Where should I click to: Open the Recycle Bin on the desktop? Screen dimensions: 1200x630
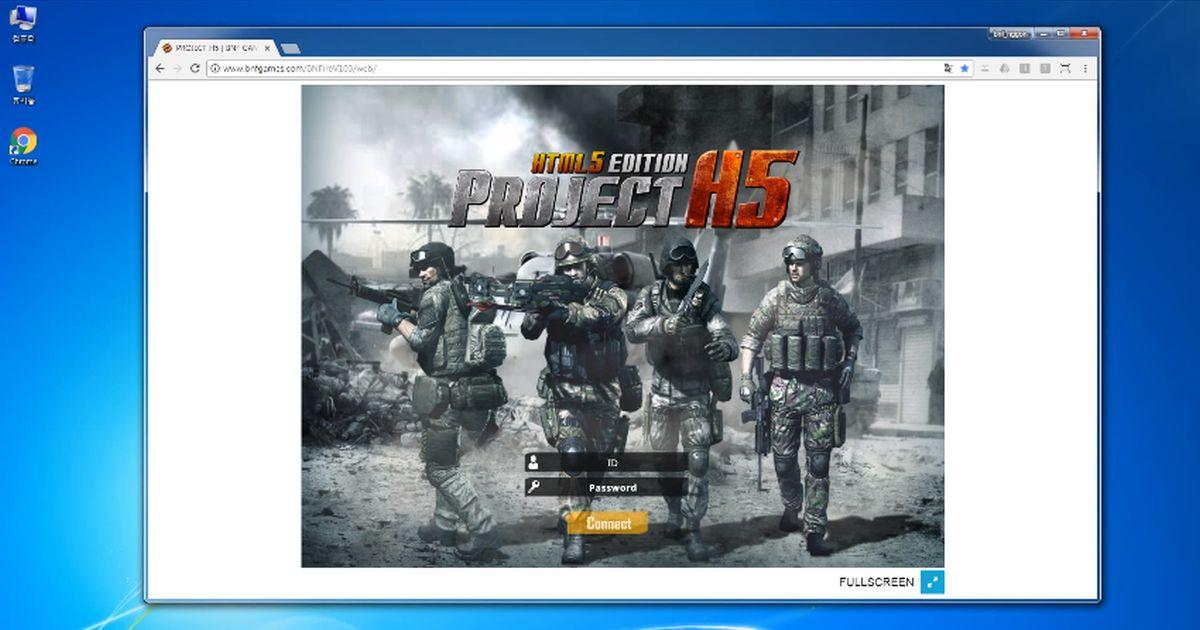pos(22,78)
